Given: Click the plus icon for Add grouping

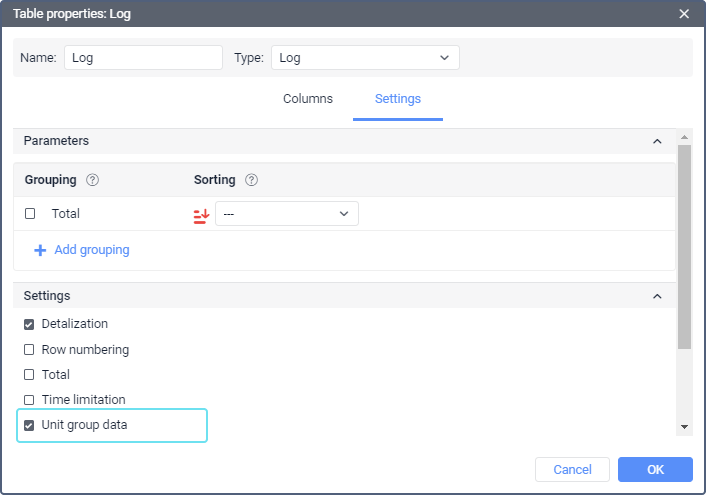Looking at the screenshot, I should tap(40, 250).
